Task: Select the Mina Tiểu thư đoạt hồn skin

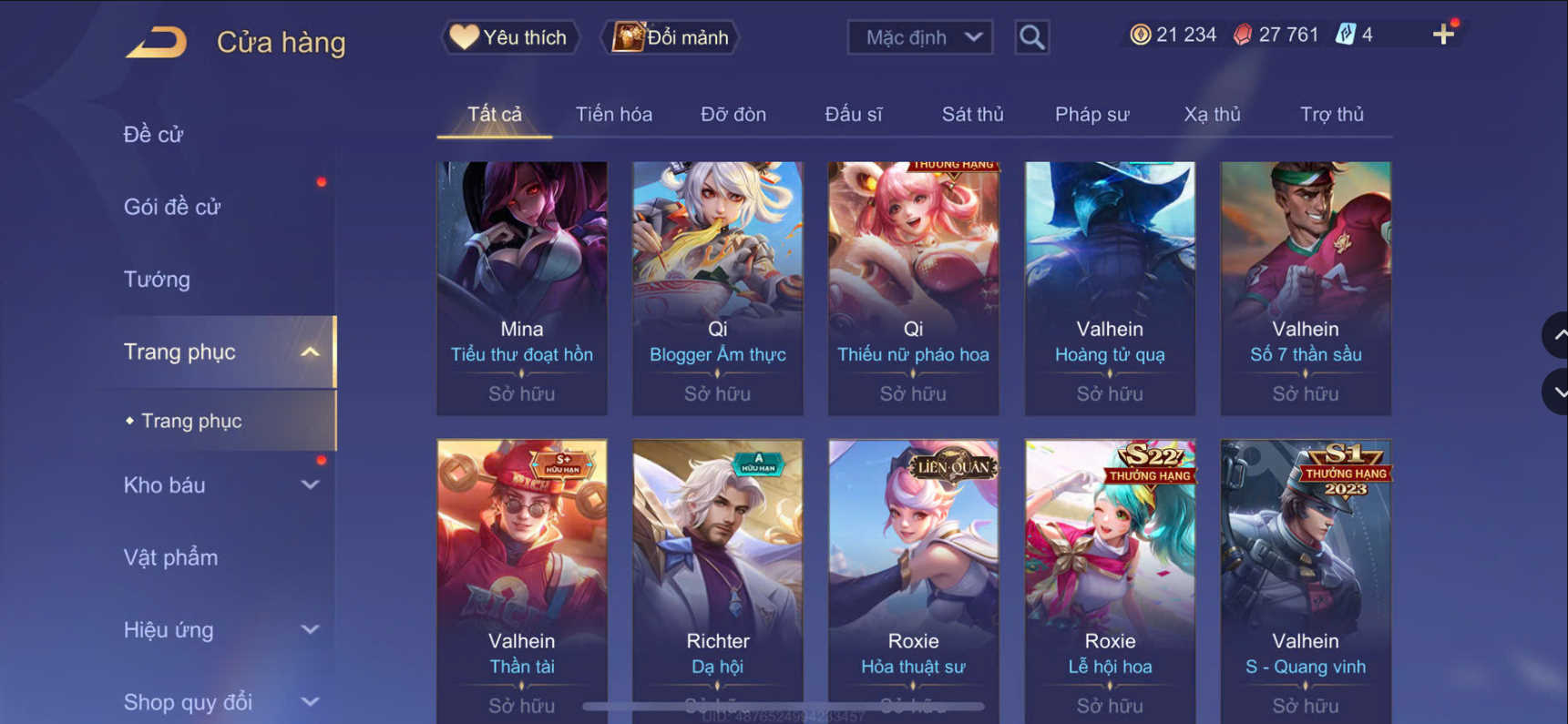Action: [x=522, y=288]
